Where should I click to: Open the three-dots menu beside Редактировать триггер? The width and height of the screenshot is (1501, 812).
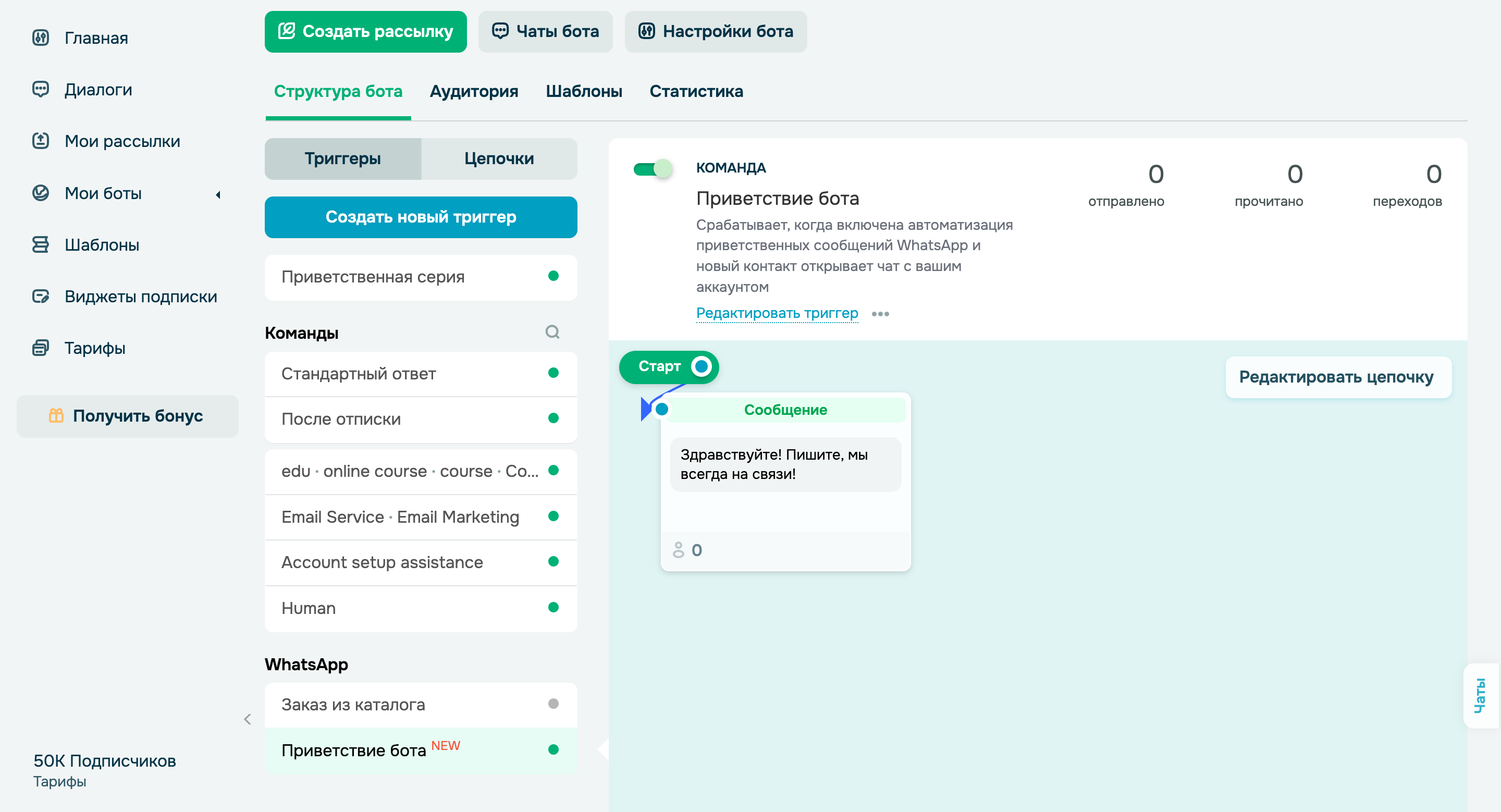pos(880,314)
